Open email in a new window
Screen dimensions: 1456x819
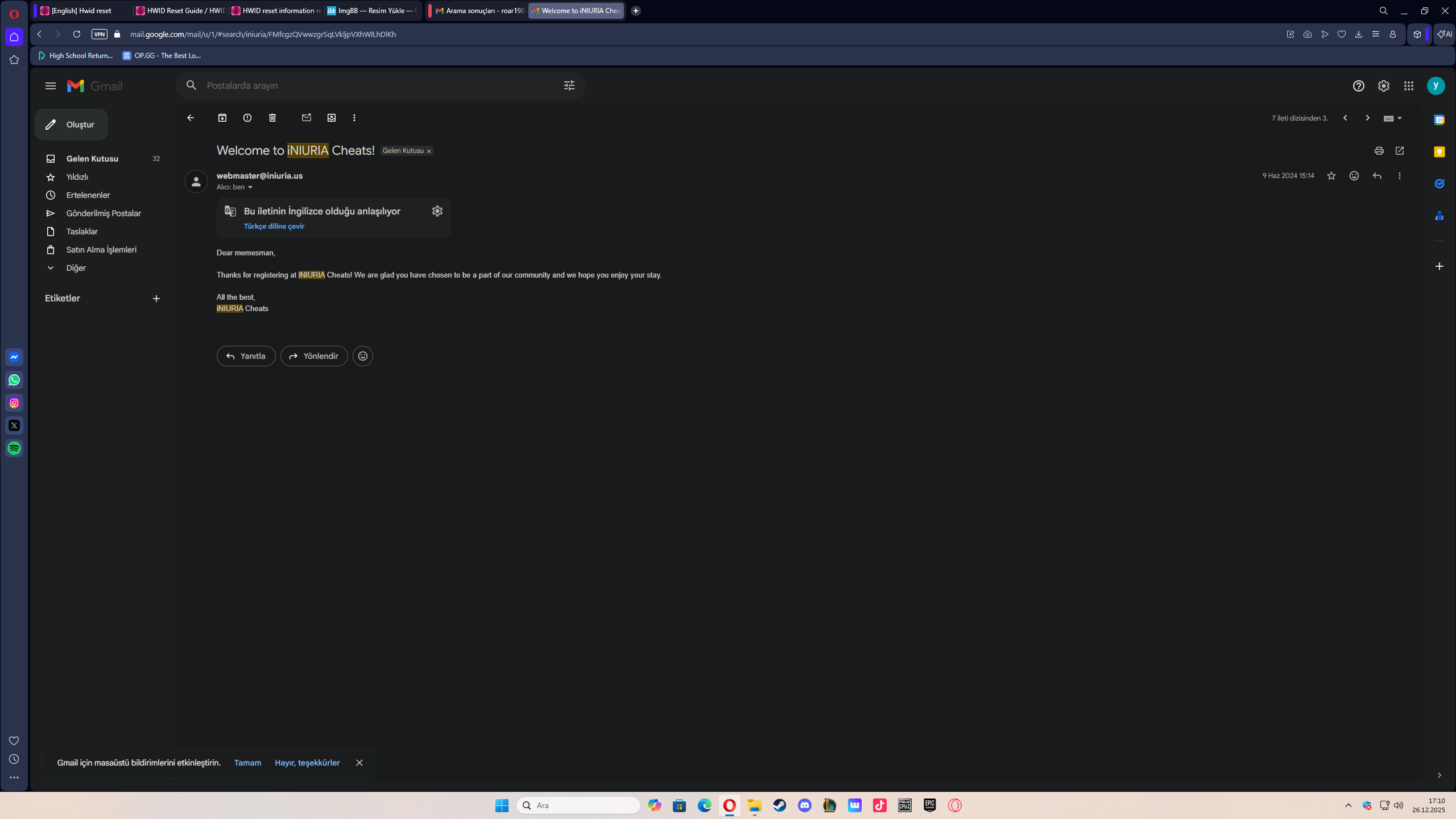[1400, 151]
